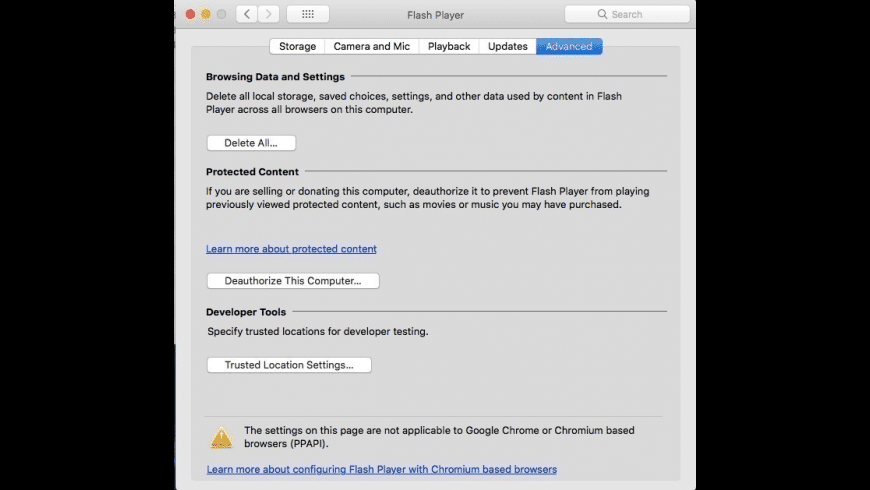Close the Flash Player window

(x=190, y=14)
